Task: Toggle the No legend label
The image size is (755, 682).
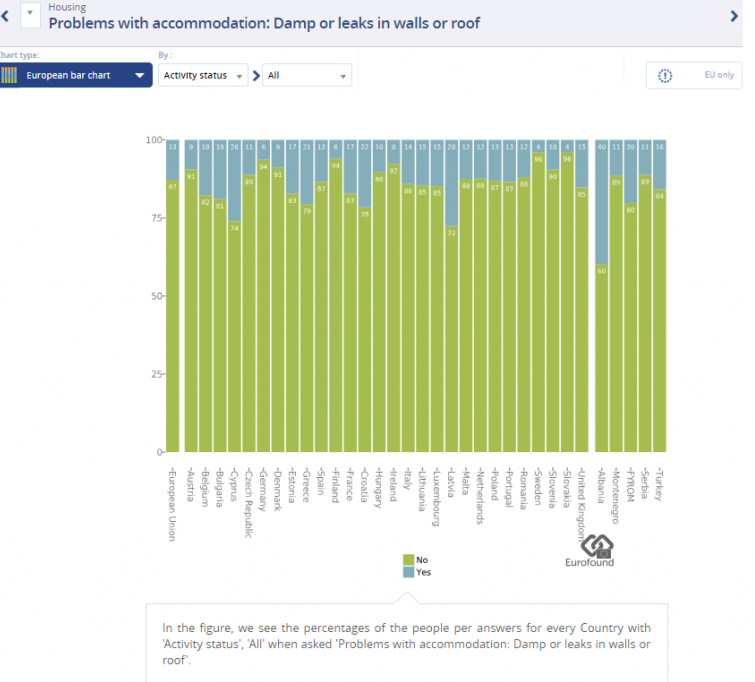Action: pyautogui.click(x=421, y=560)
